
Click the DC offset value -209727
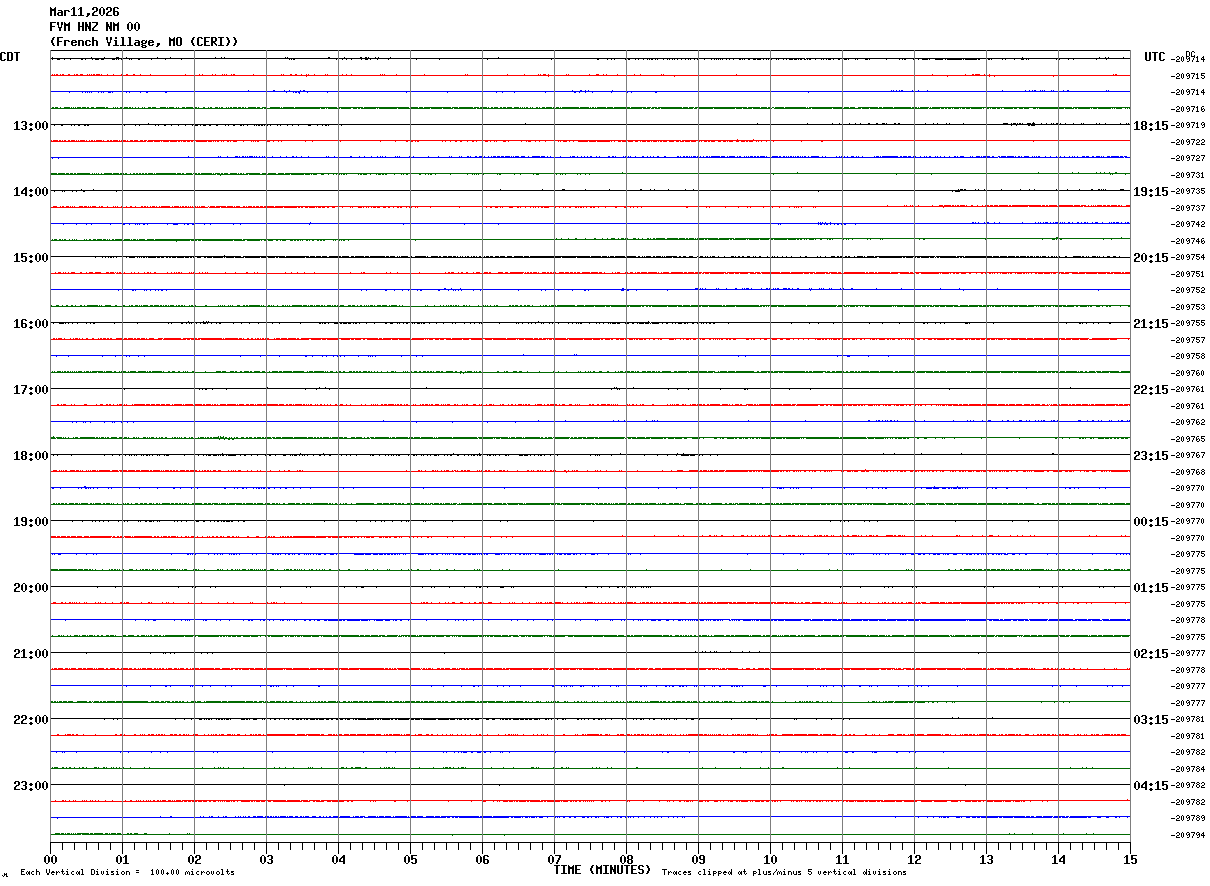point(1188,159)
